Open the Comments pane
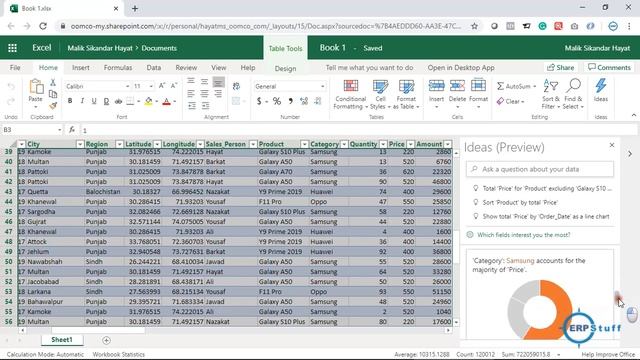 (609, 68)
